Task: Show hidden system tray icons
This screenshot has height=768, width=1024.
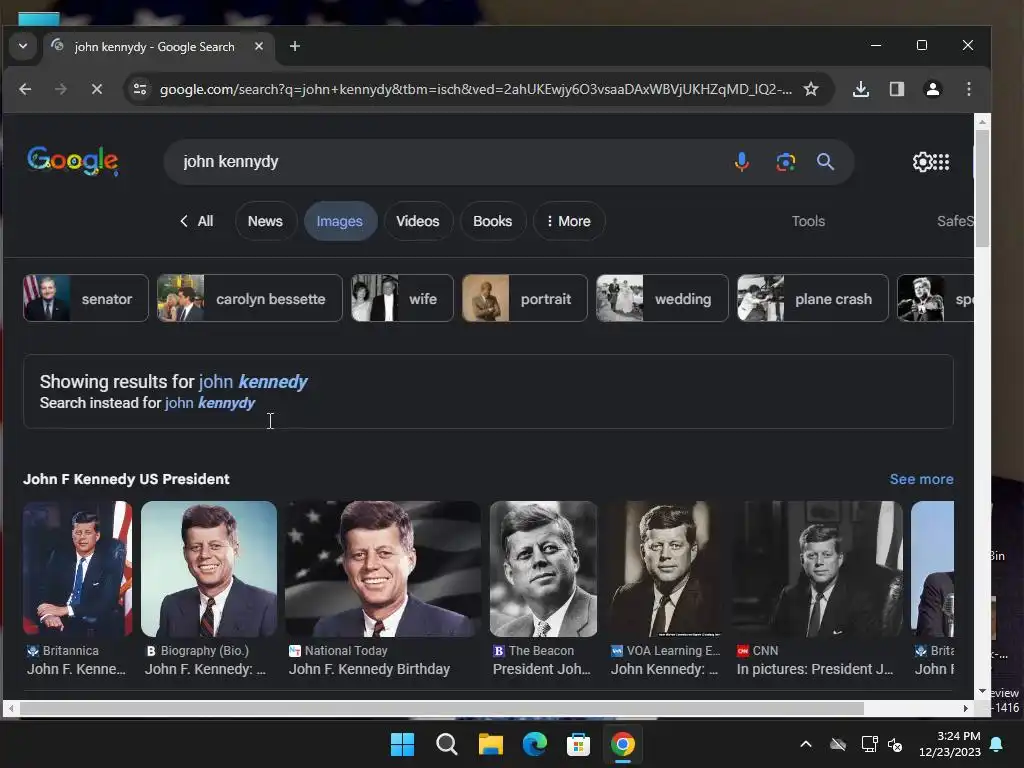Action: (x=806, y=744)
